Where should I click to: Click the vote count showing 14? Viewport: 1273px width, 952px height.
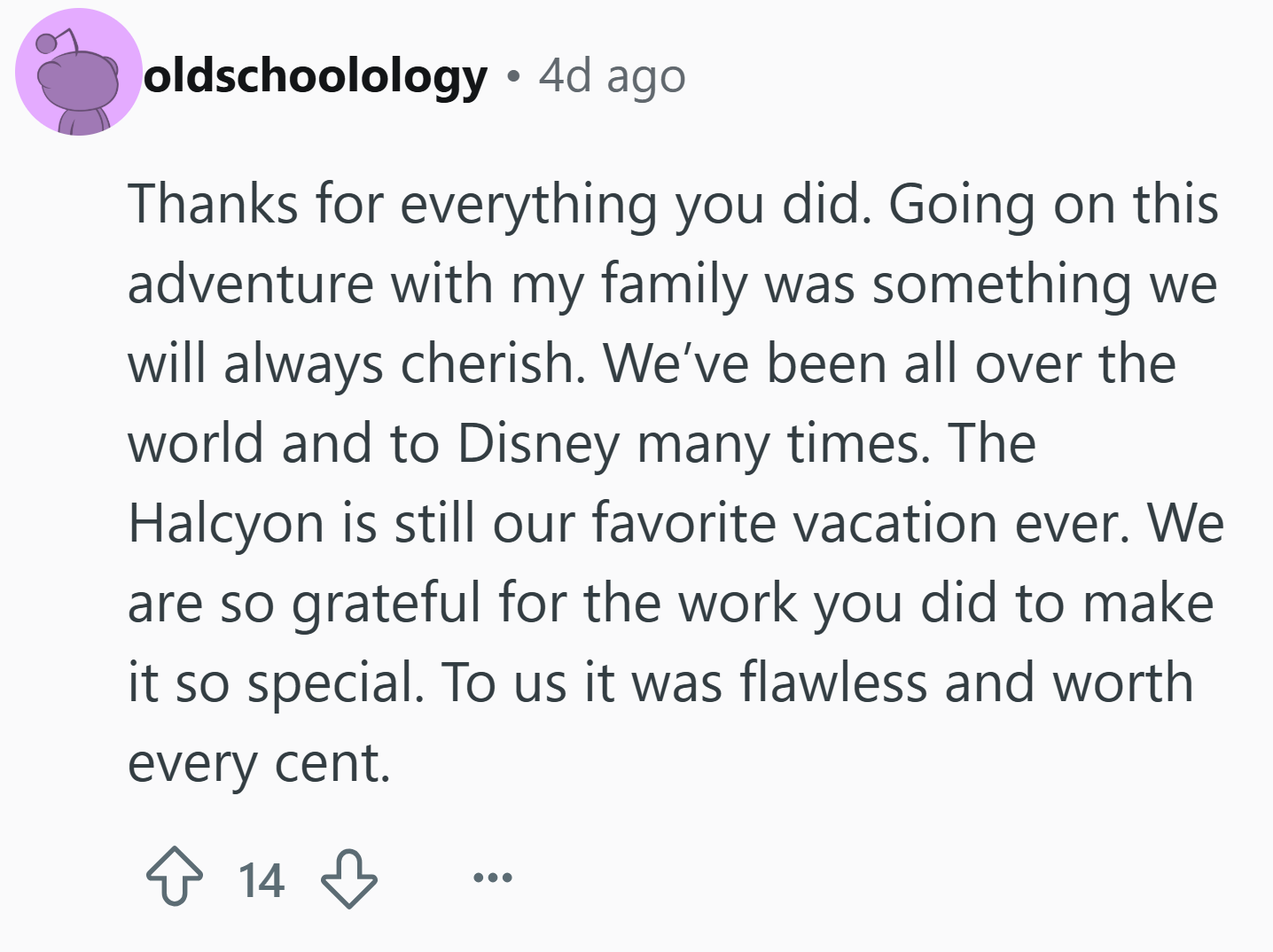coord(262,880)
